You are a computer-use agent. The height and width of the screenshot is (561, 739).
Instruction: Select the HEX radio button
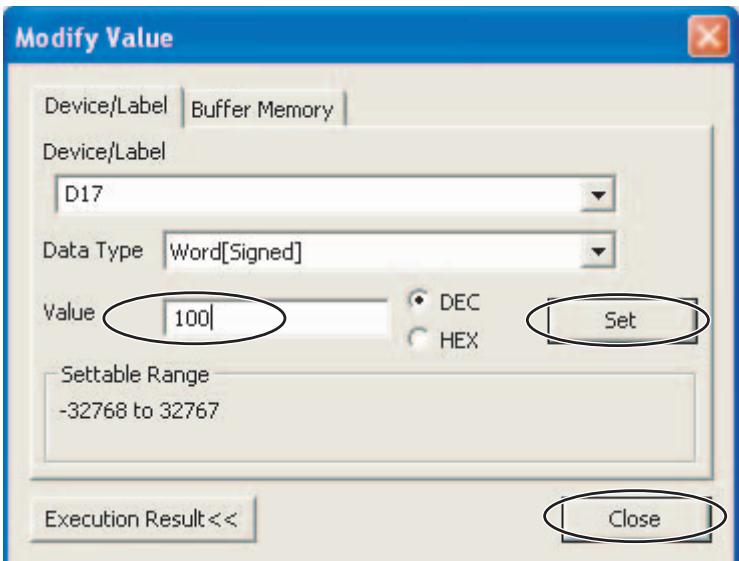419,338
